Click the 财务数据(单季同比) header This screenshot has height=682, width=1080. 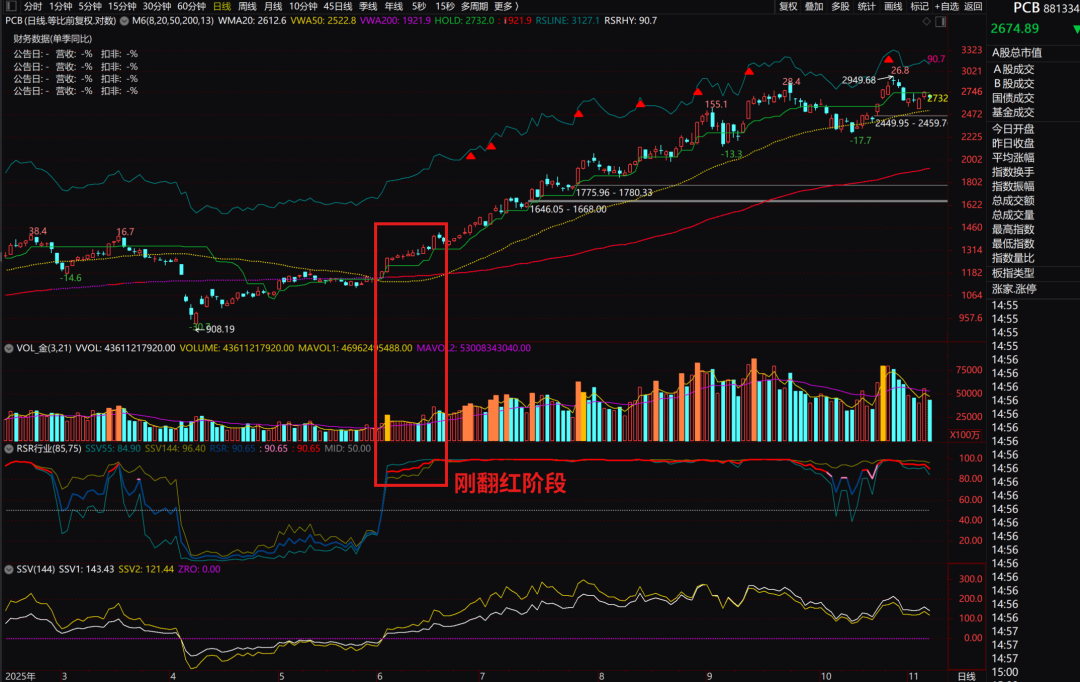tap(52, 39)
